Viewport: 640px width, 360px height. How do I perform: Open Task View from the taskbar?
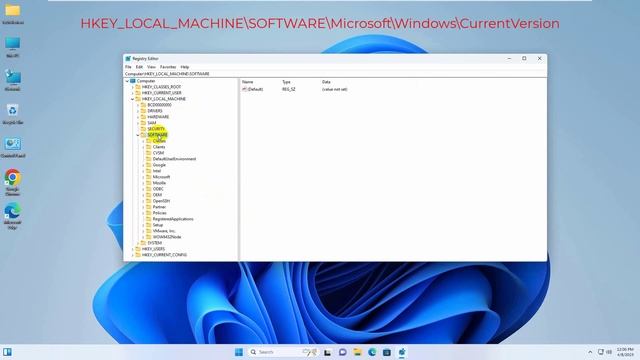point(327,352)
